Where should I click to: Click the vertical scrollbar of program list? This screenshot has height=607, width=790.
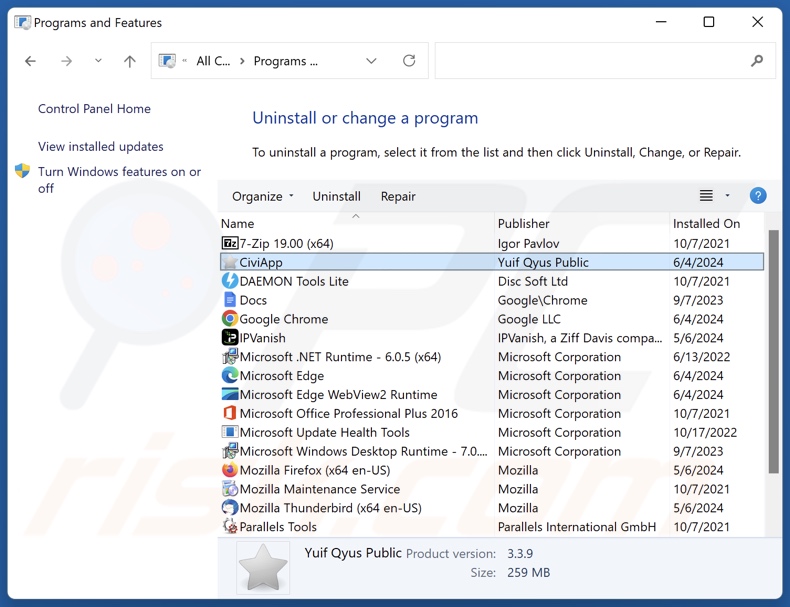(x=773, y=350)
